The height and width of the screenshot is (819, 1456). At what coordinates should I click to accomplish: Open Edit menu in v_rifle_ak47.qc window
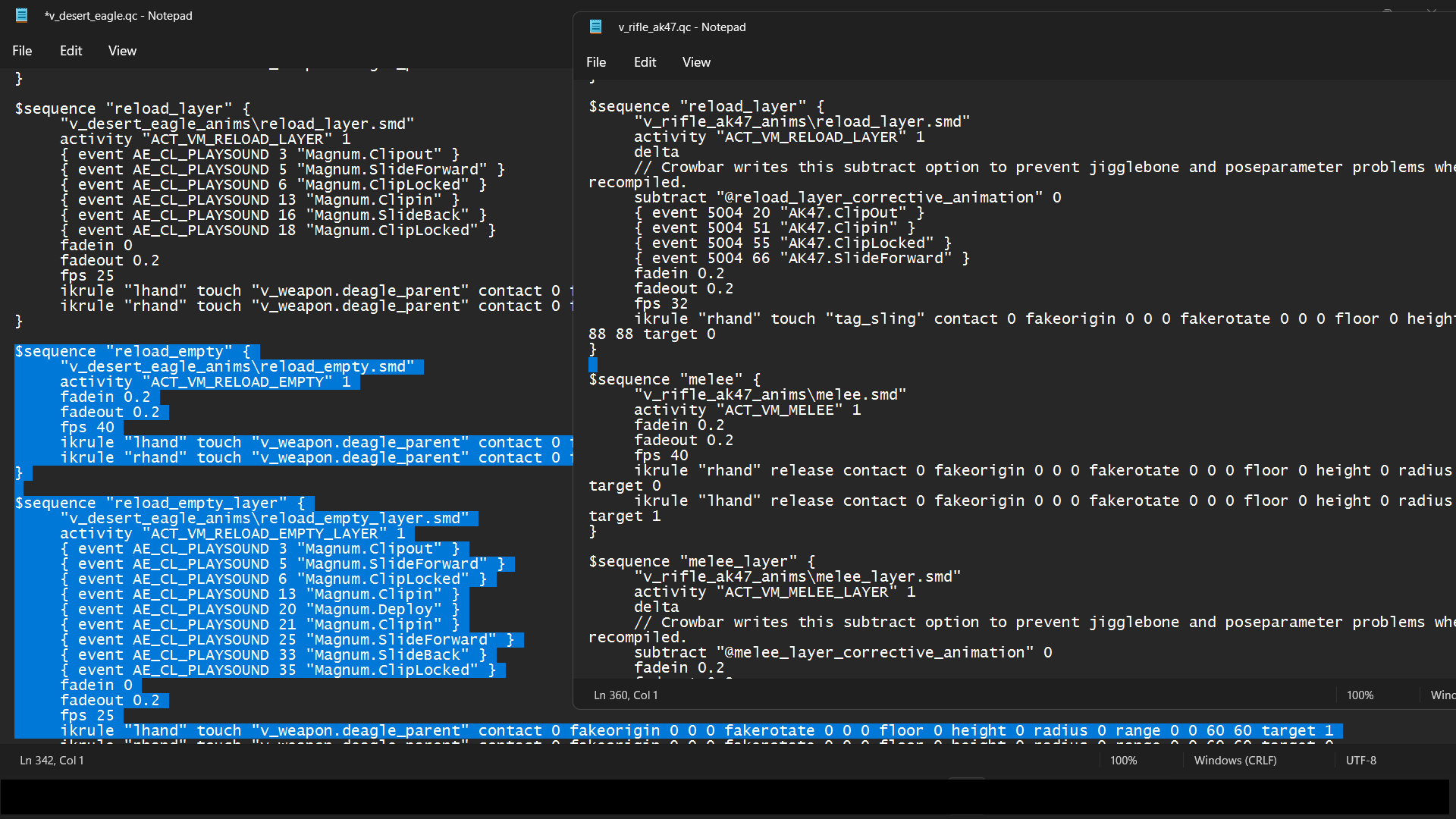coord(645,62)
